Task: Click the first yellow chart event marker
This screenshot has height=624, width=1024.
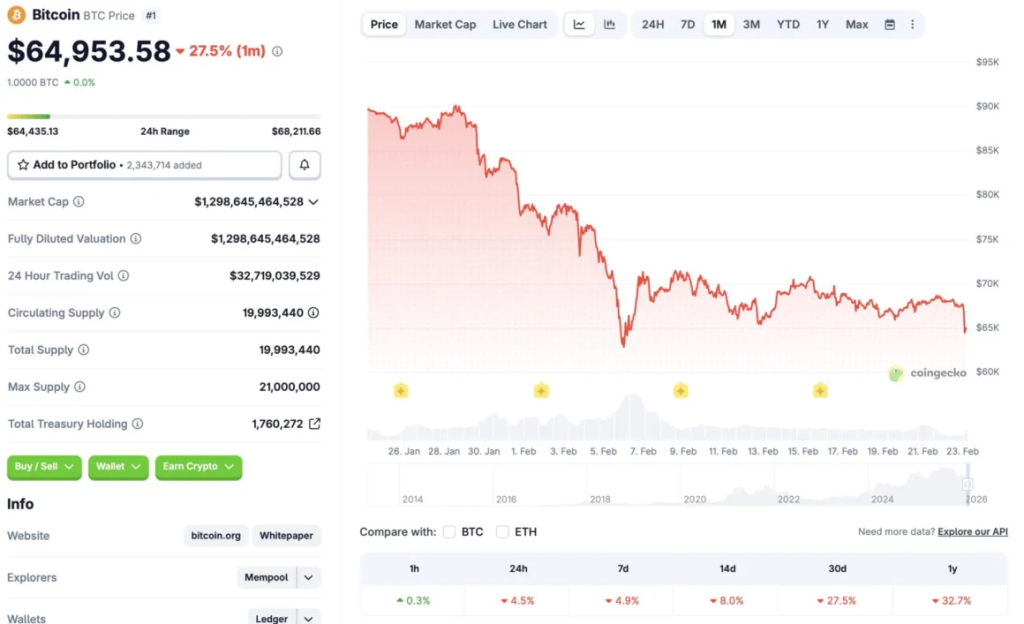Action: point(401,390)
